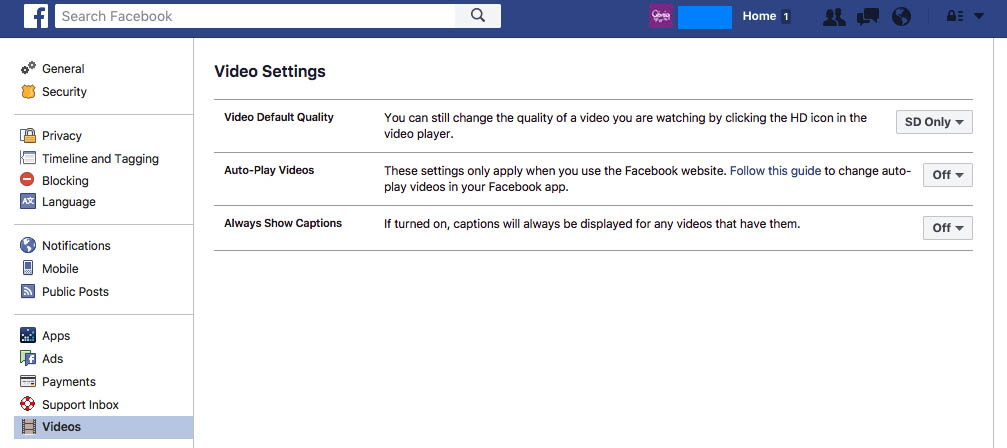Click the purple profile picture thumbnail
Image resolution: width=1007 pixels, height=448 pixels.
(x=661, y=17)
